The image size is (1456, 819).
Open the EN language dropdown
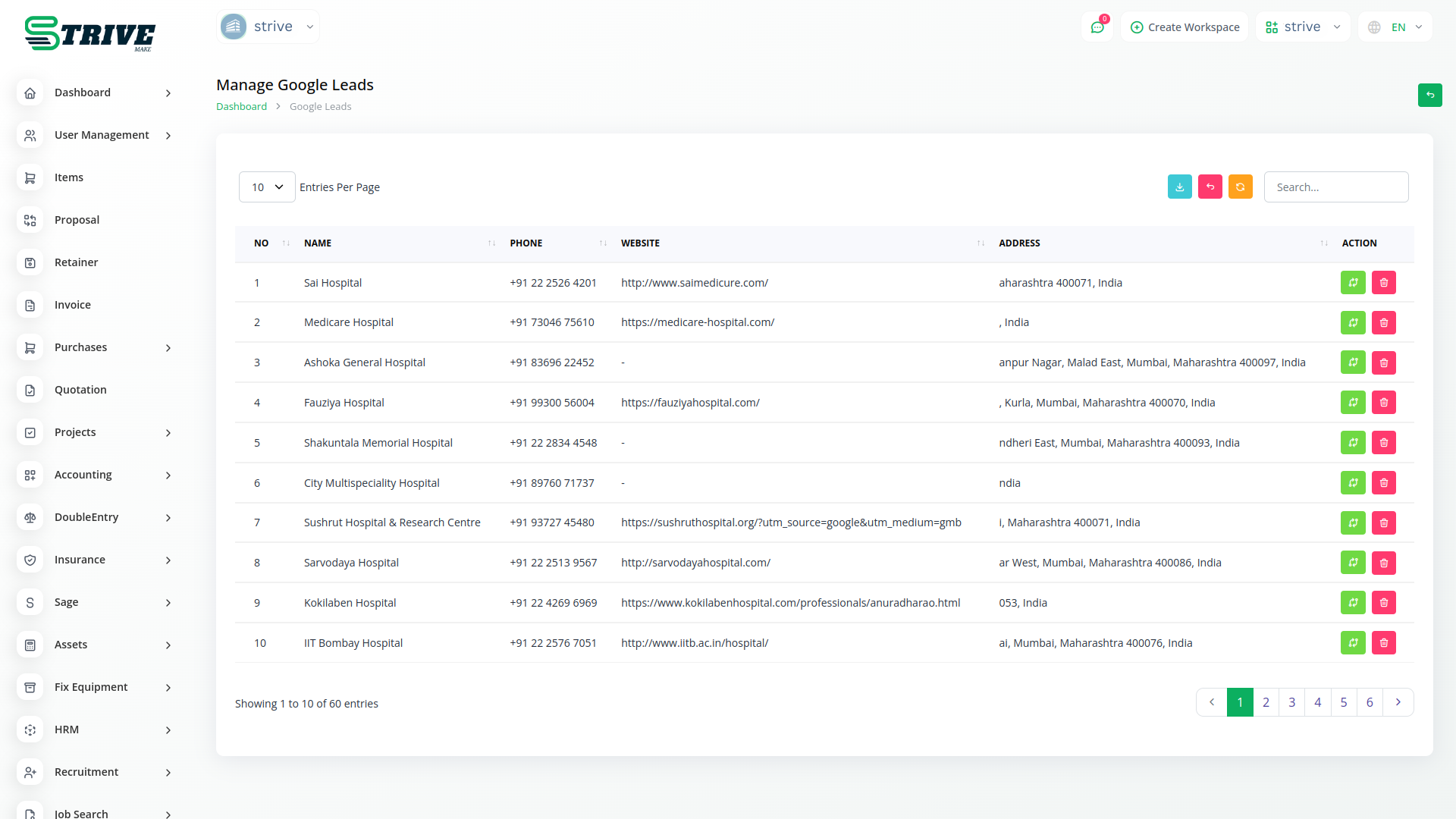tap(1397, 27)
